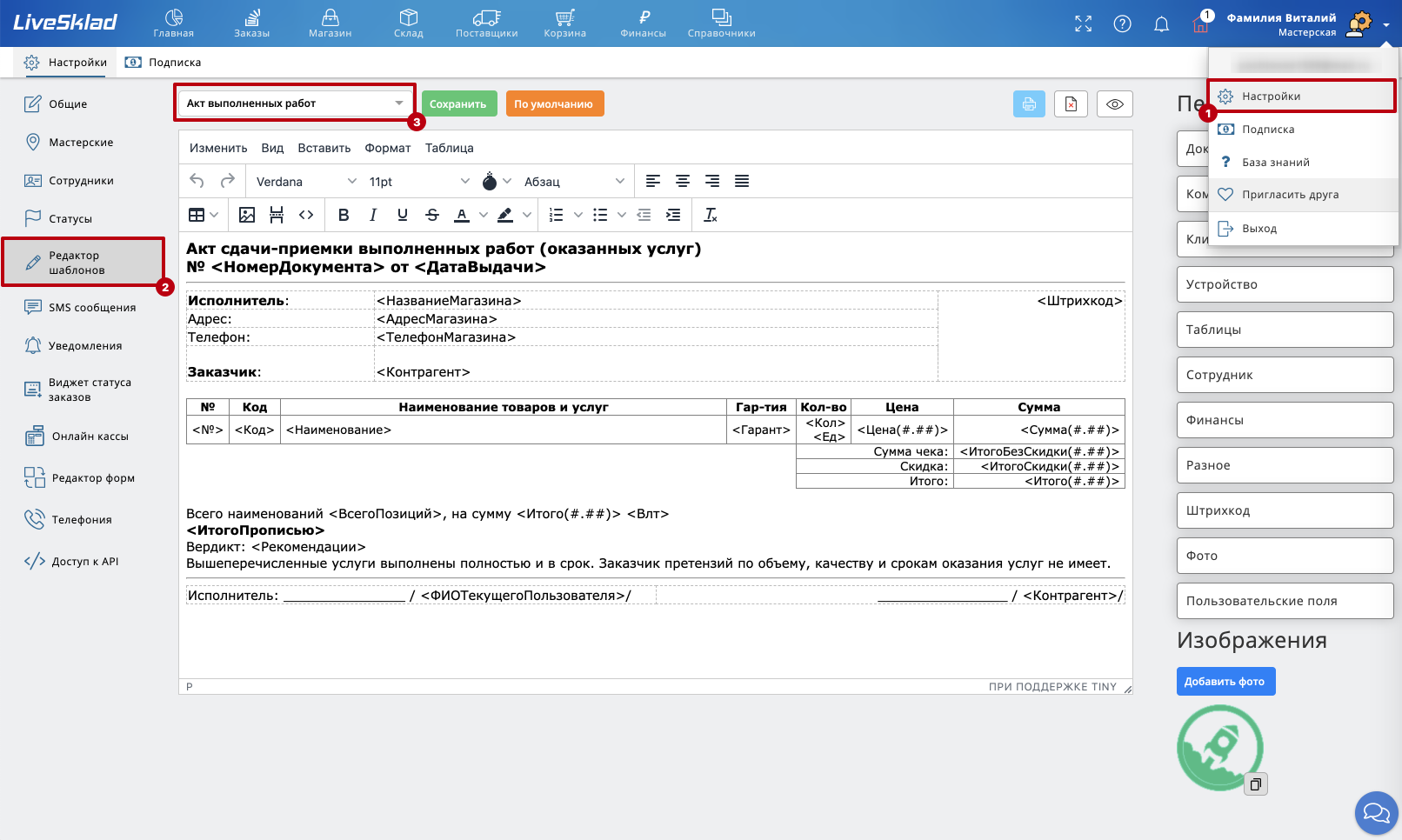Toggle underline formatting

403,215
